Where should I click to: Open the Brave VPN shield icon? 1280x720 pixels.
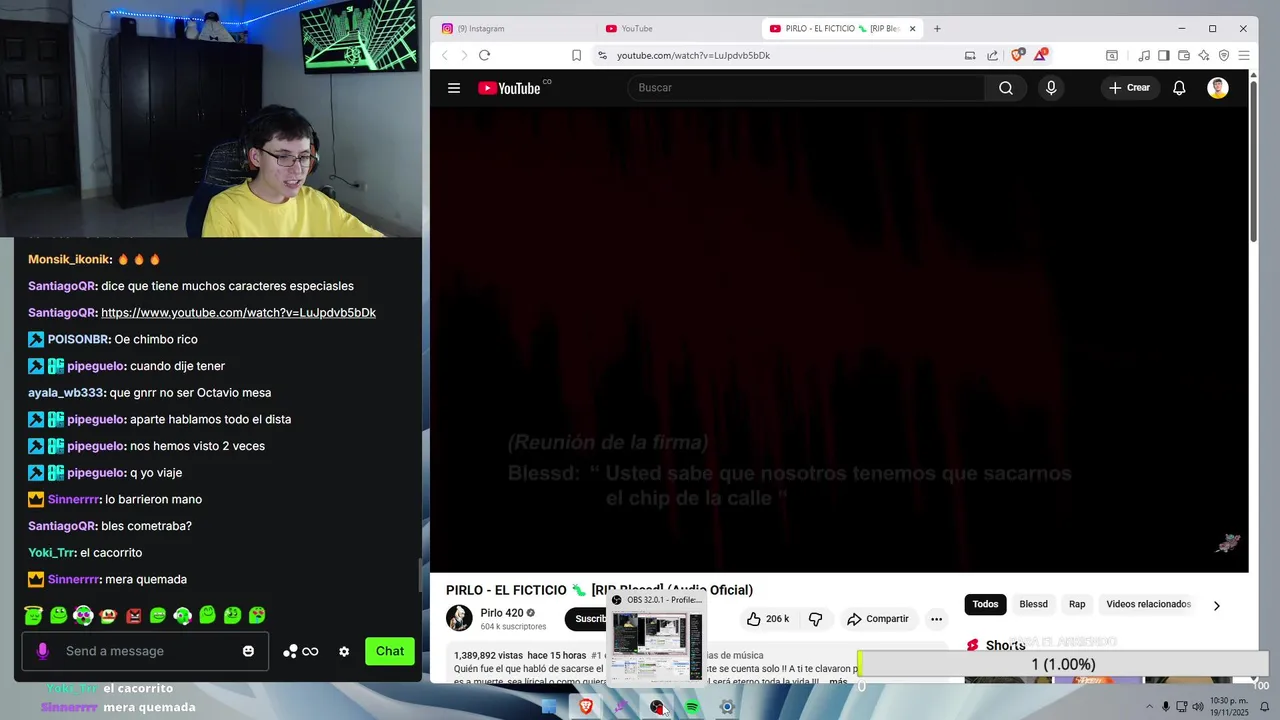(1224, 55)
